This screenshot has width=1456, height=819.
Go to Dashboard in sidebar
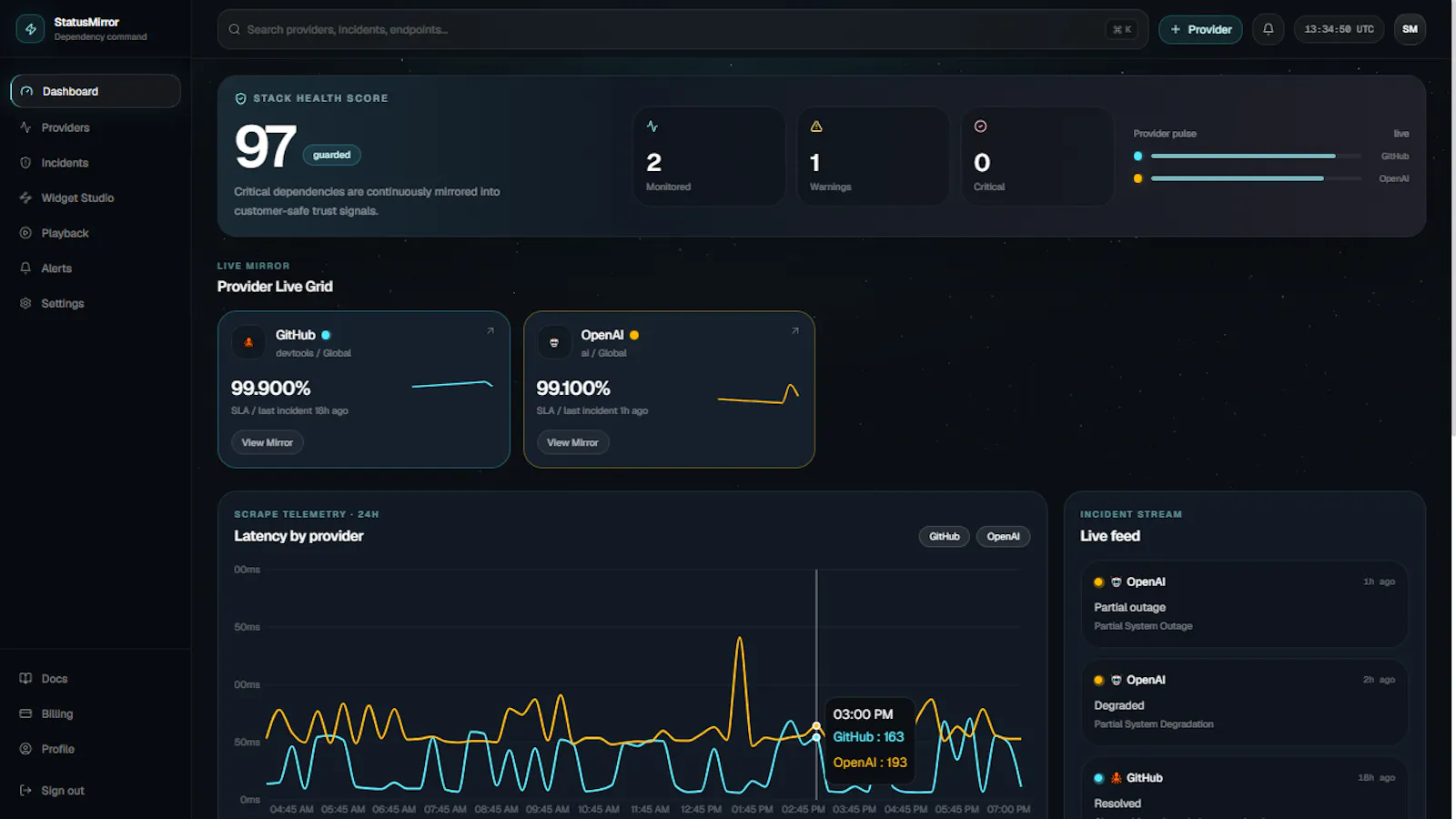pyautogui.click(x=96, y=91)
